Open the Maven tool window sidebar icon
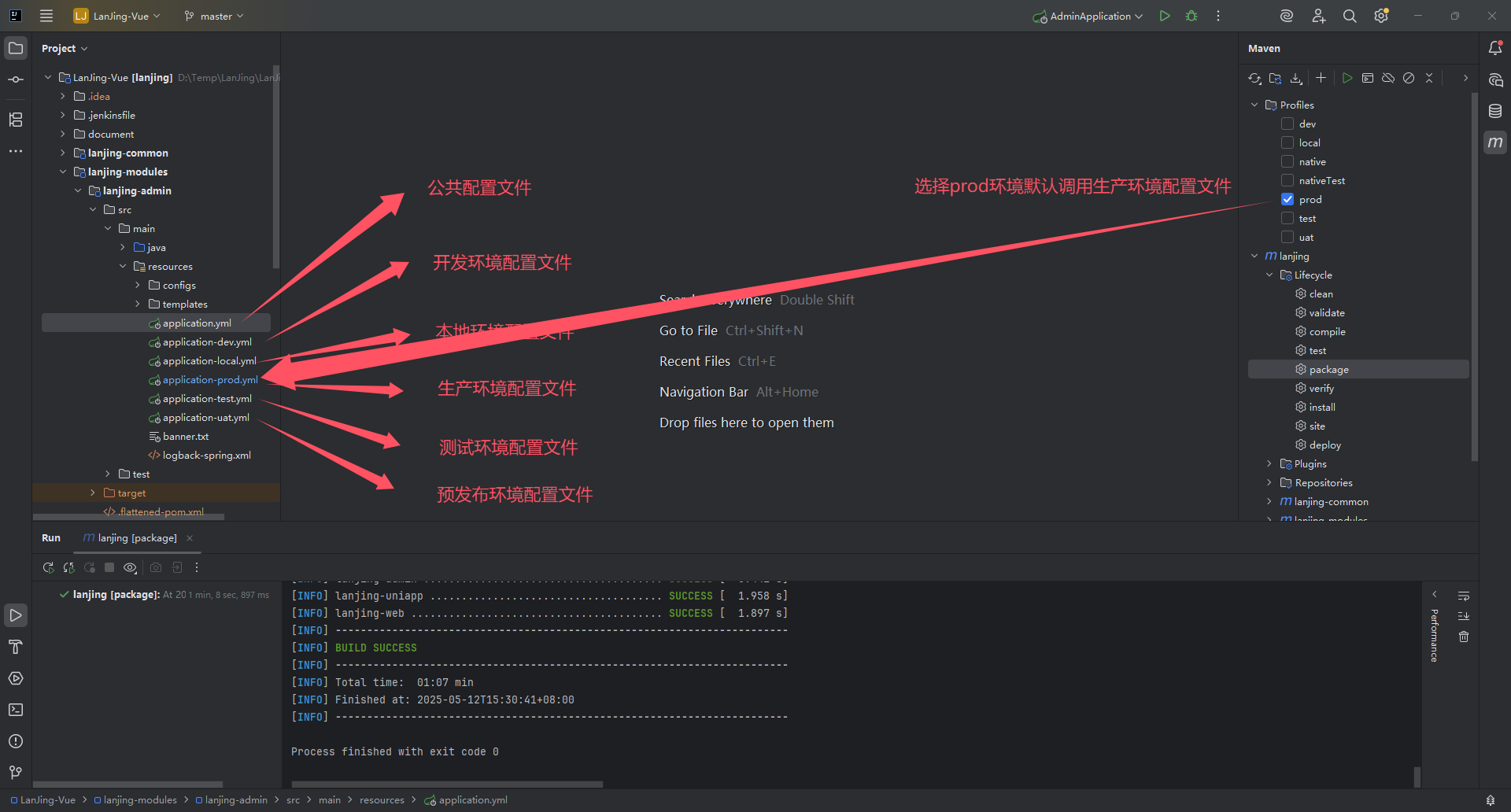 tap(1495, 142)
